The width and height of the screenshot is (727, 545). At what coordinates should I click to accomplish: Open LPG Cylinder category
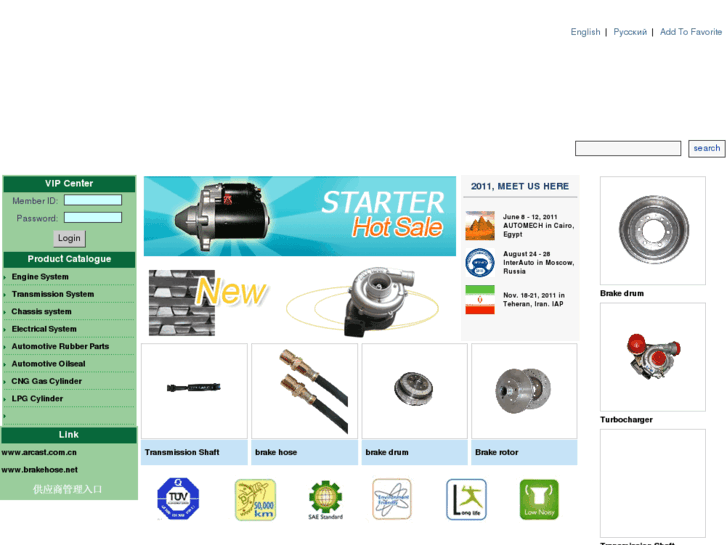[x=37, y=398]
